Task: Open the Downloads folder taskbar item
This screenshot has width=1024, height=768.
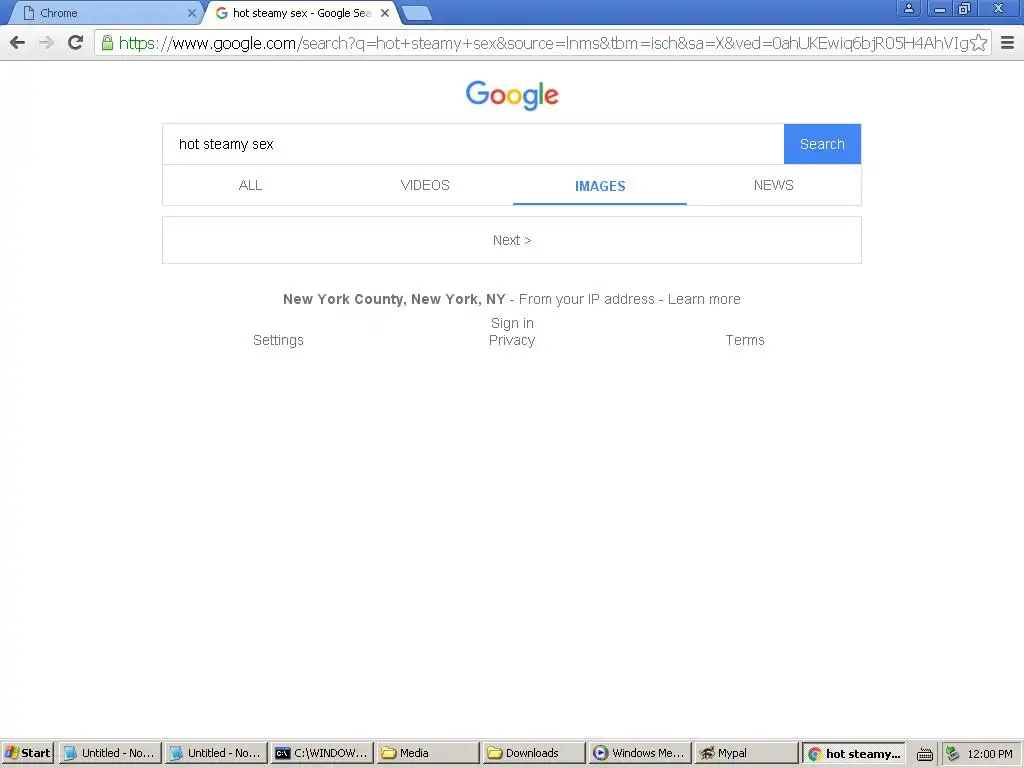Action: point(534,753)
